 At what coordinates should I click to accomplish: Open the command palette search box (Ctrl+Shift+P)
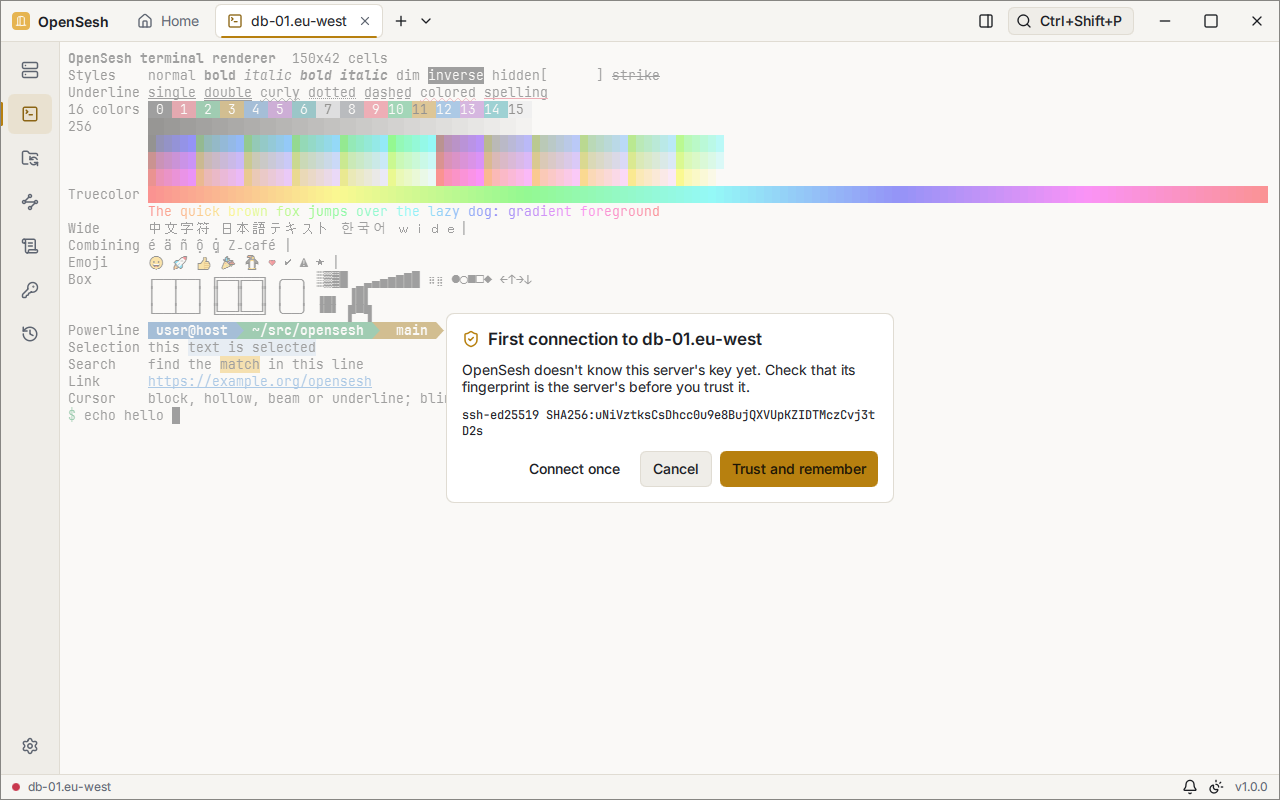(1071, 21)
